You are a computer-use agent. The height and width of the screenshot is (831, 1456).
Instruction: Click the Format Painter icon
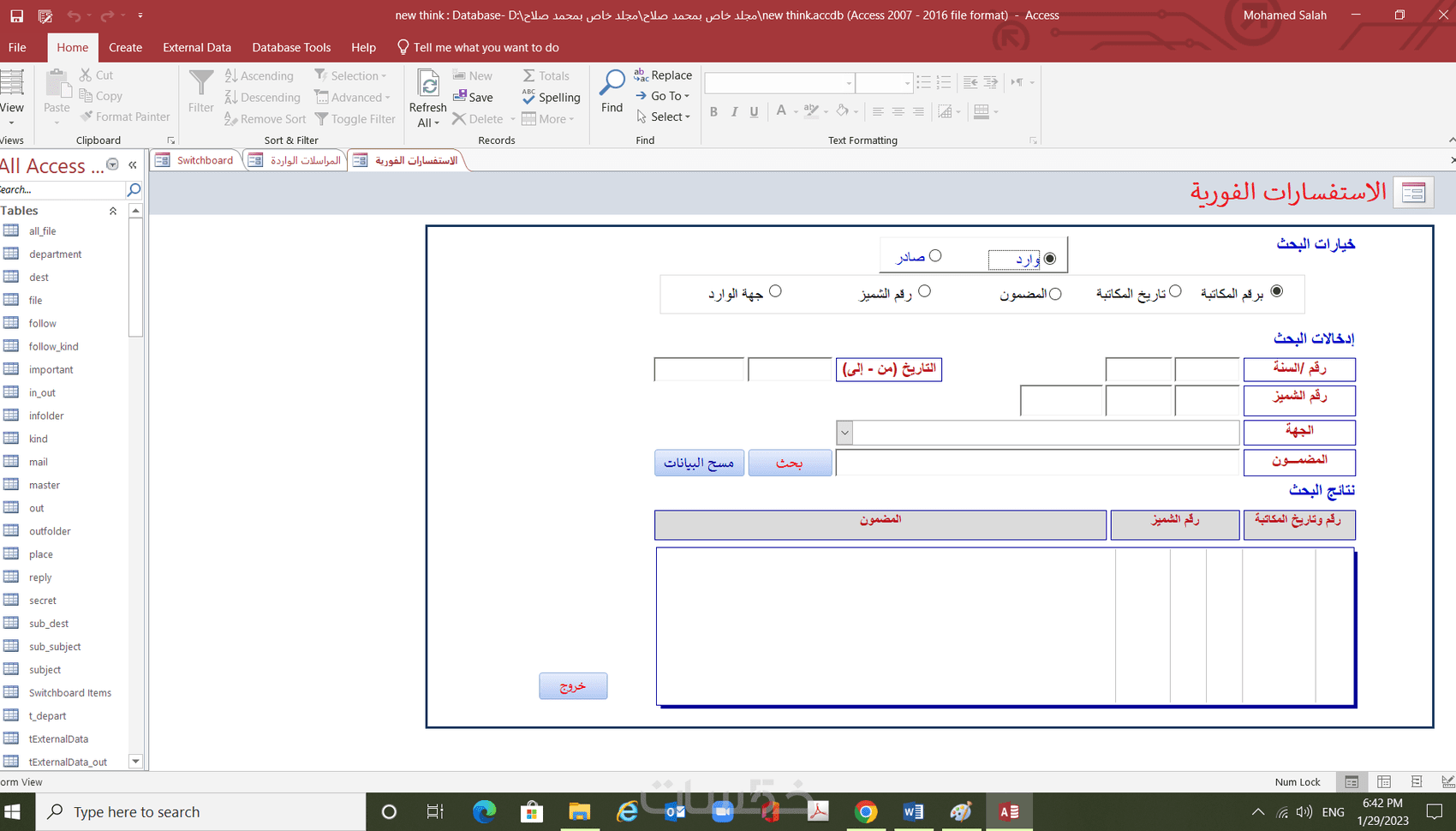click(x=87, y=117)
